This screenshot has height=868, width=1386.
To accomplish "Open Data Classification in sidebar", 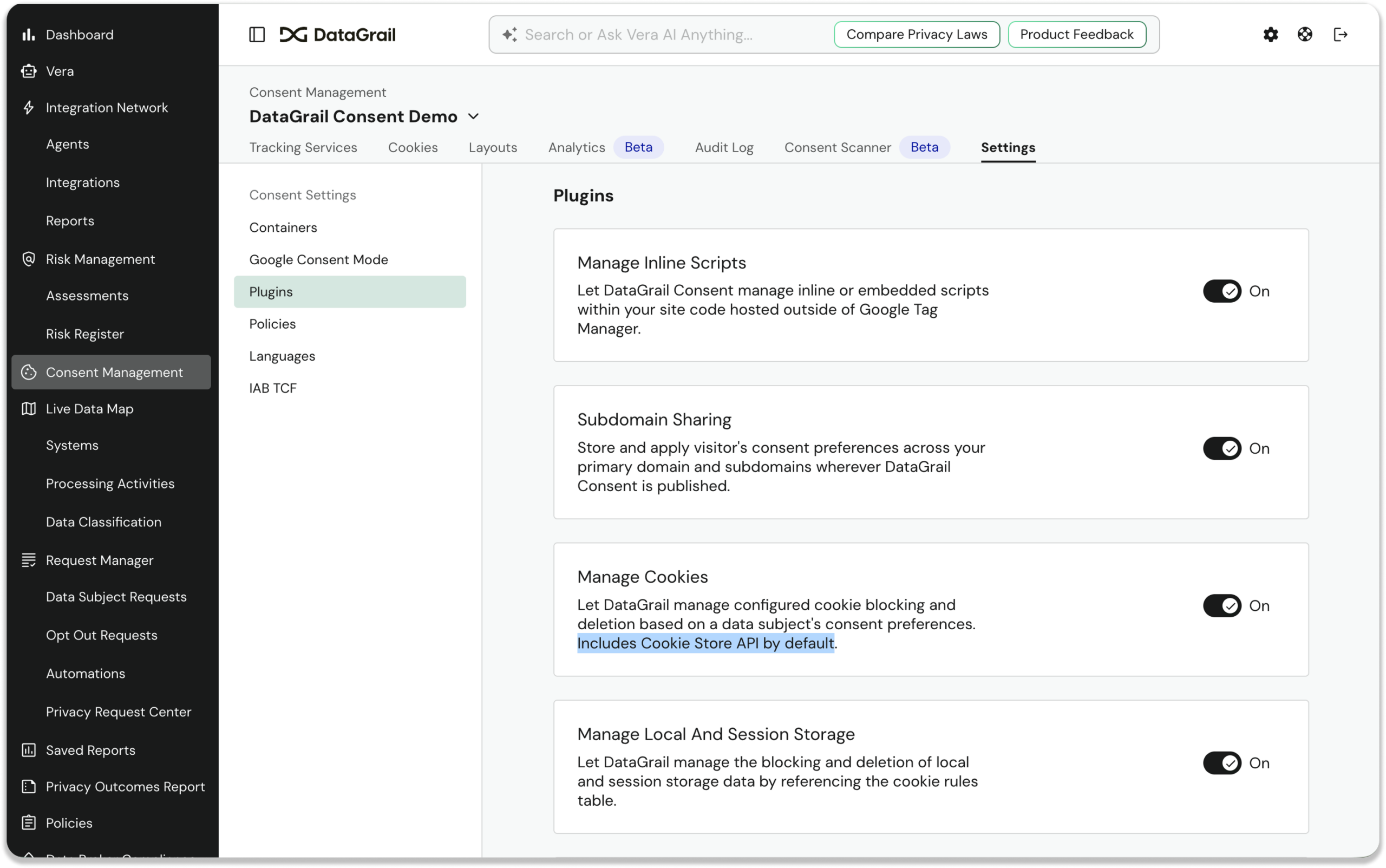I will (104, 523).
